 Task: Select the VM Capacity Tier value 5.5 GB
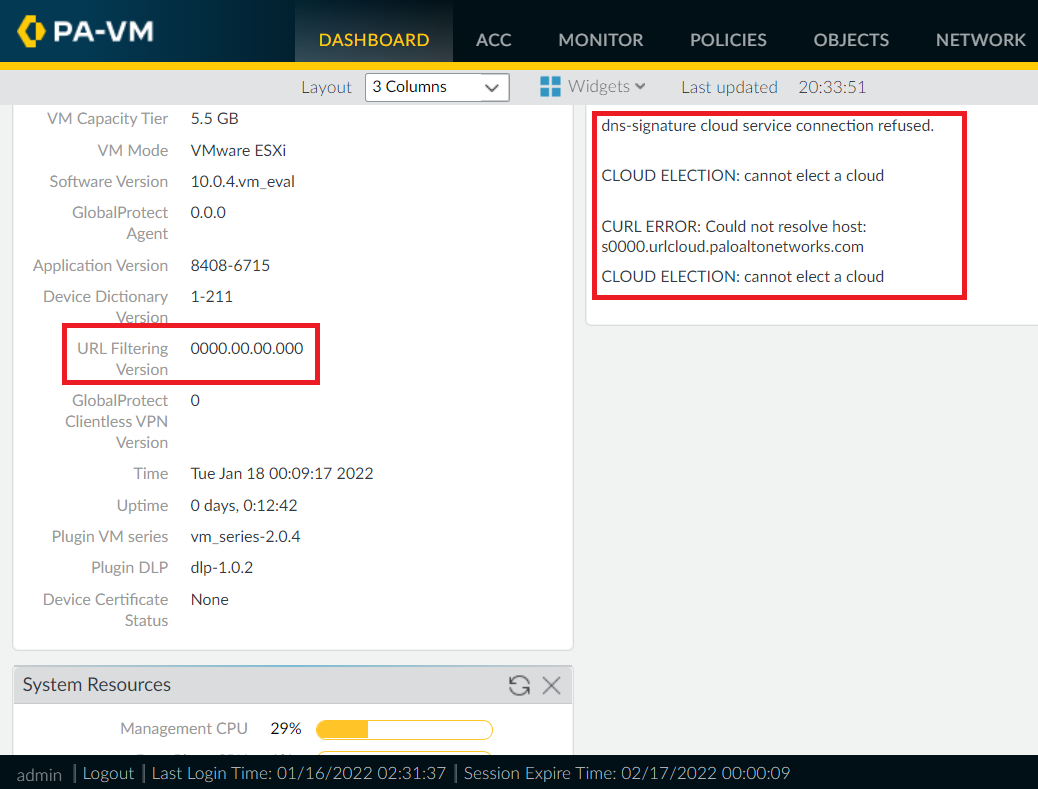pyautogui.click(x=214, y=118)
